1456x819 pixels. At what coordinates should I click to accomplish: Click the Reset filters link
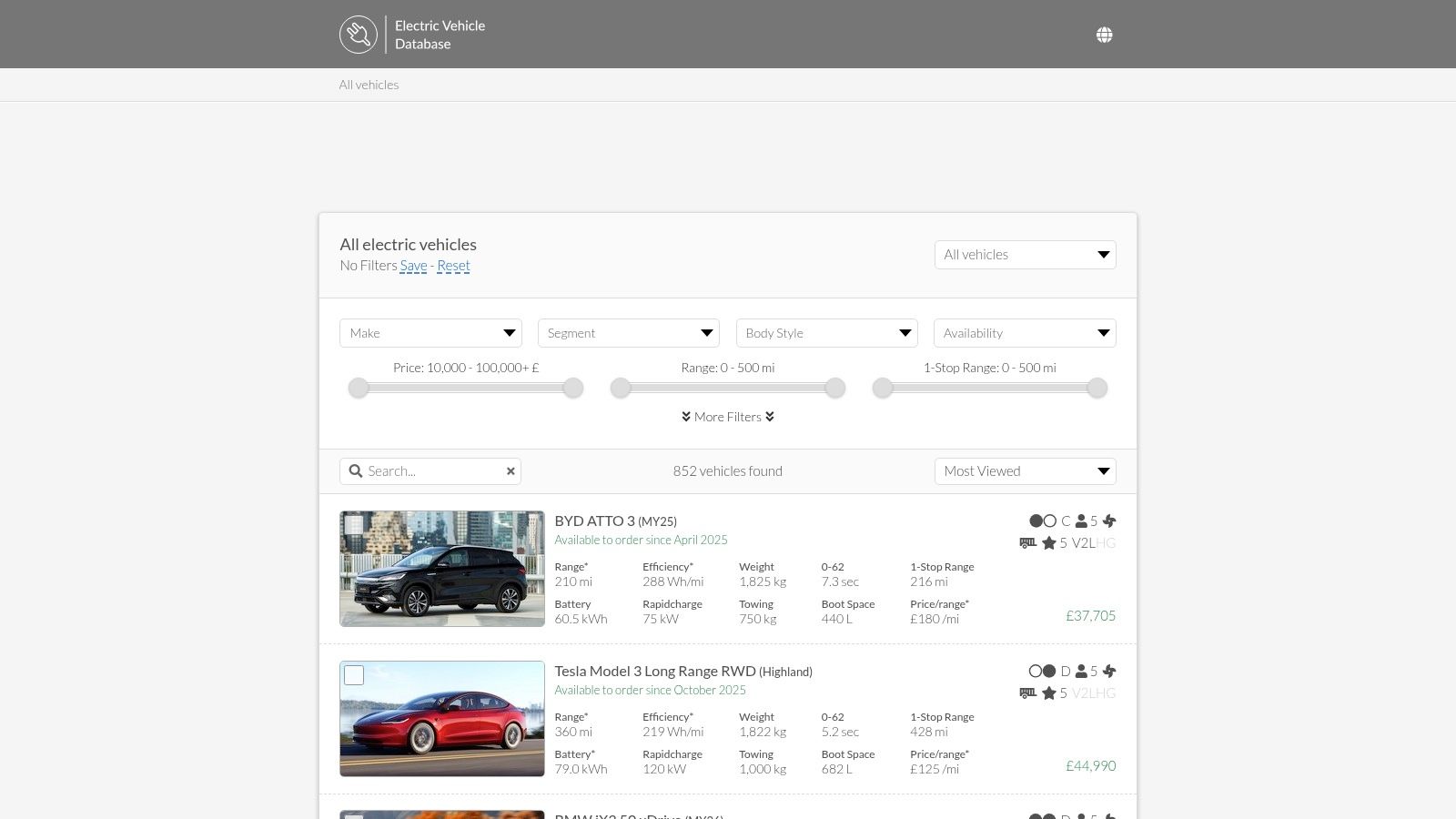pyautogui.click(x=453, y=266)
